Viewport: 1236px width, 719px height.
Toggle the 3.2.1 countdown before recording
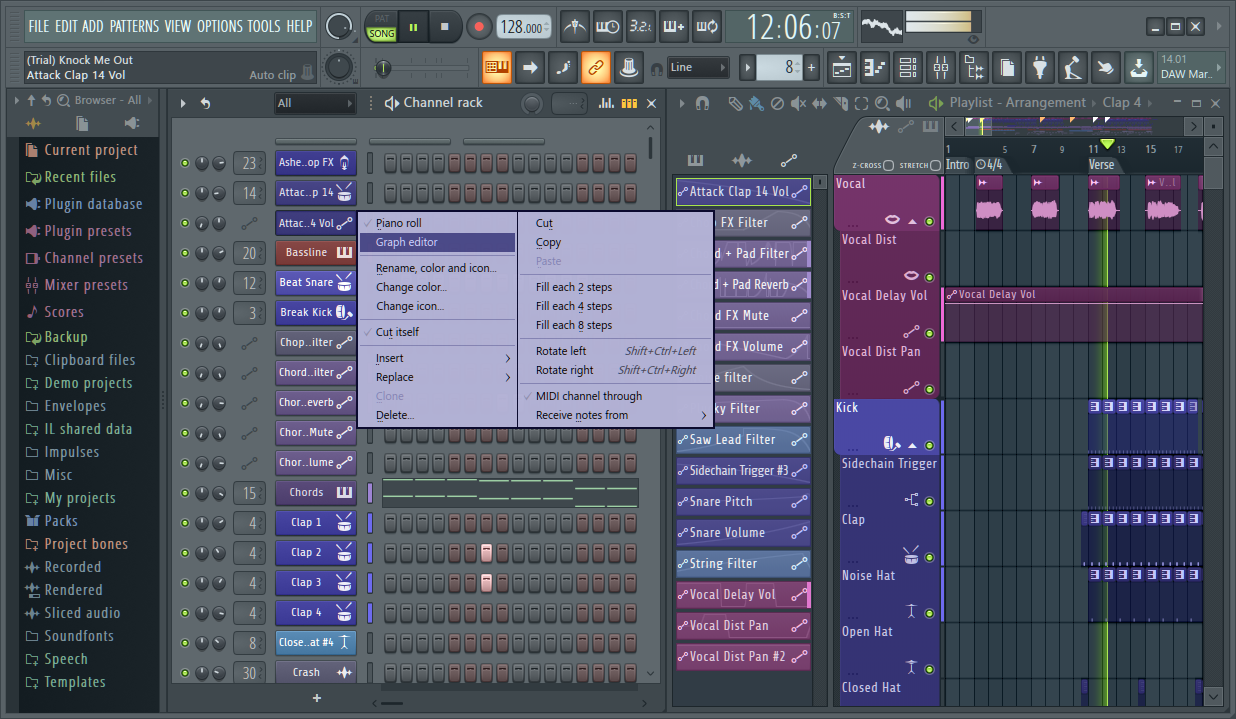coord(641,27)
